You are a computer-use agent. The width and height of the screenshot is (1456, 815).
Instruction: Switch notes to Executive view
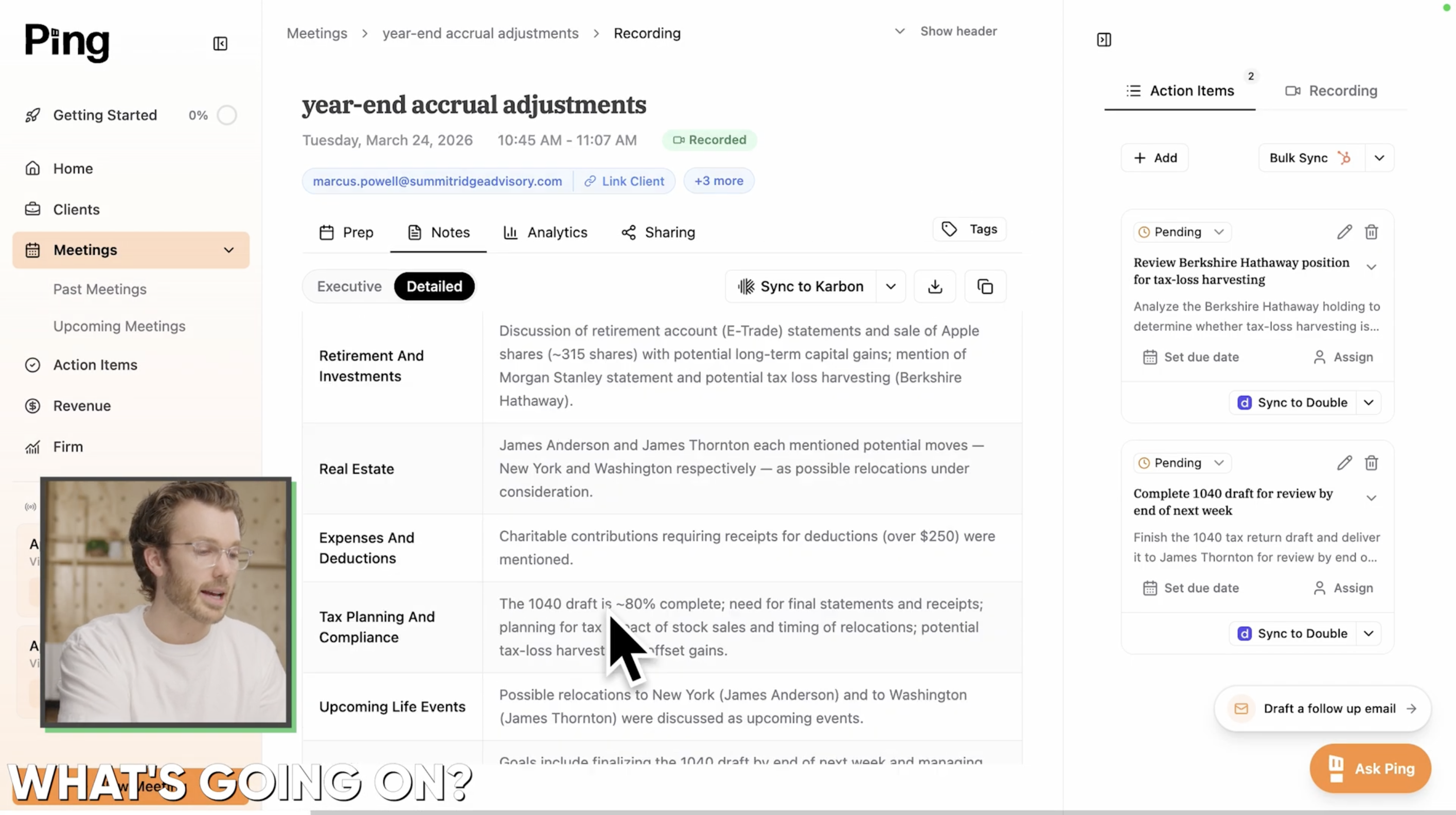(x=349, y=287)
